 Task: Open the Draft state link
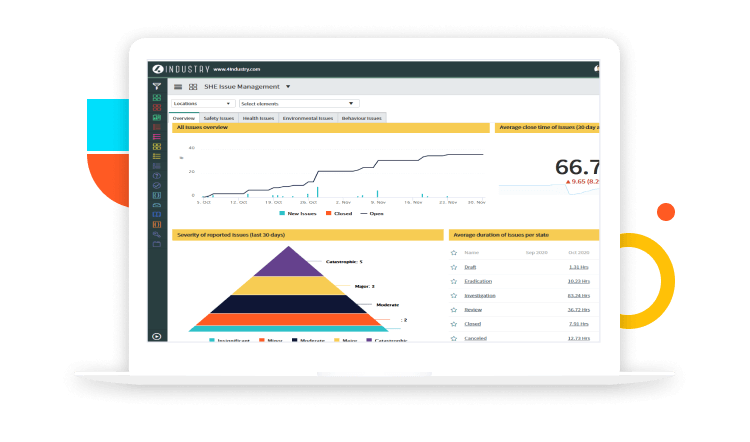coord(470,267)
